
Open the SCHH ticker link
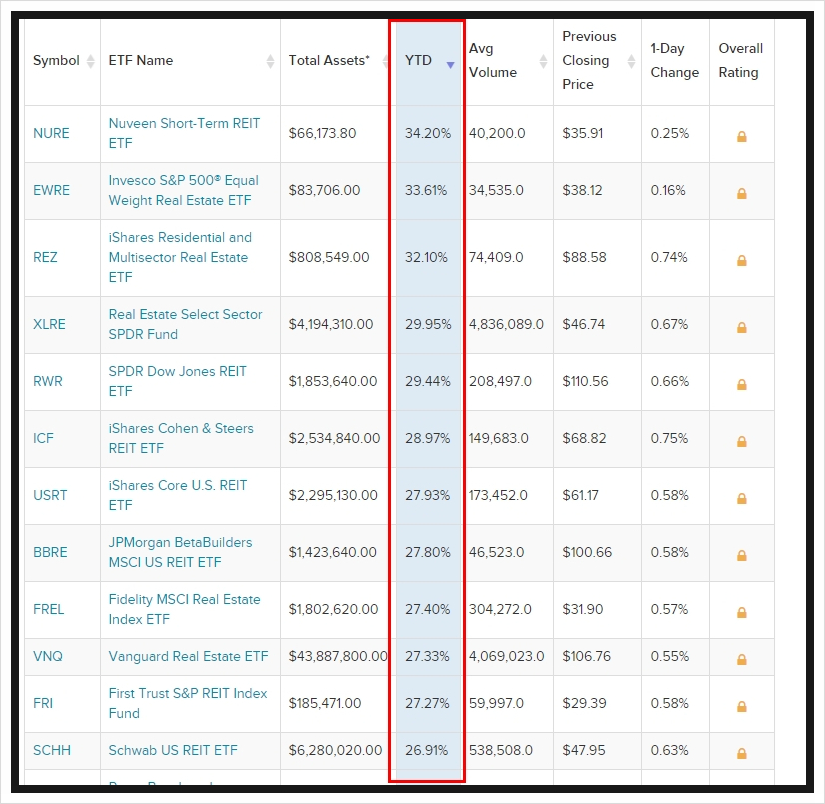[x=52, y=750]
